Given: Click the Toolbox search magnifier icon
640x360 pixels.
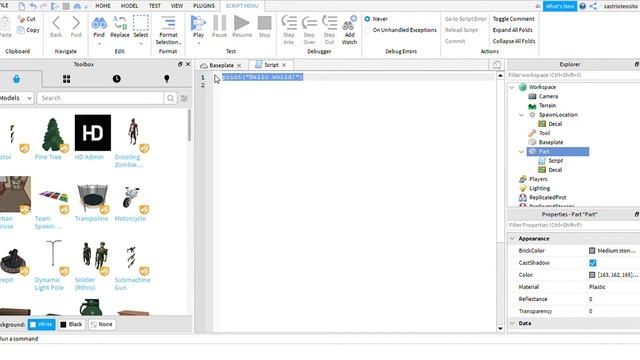Looking at the screenshot, I should [171, 98].
